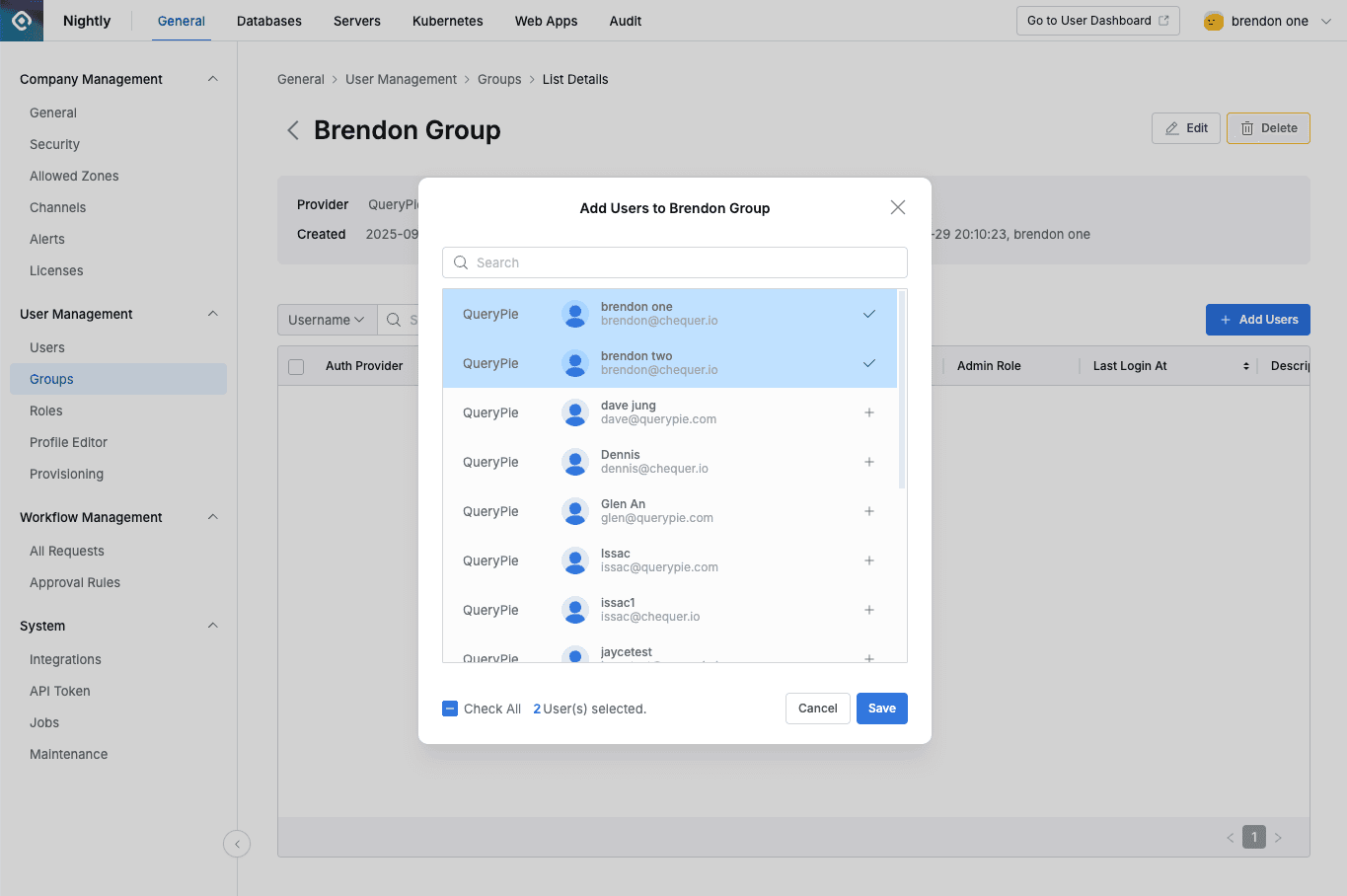Image resolution: width=1347 pixels, height=896 pixels.
Task: Collapse the Company Management sidebar section
Action: pyautogui.click(x=211, y=79)
